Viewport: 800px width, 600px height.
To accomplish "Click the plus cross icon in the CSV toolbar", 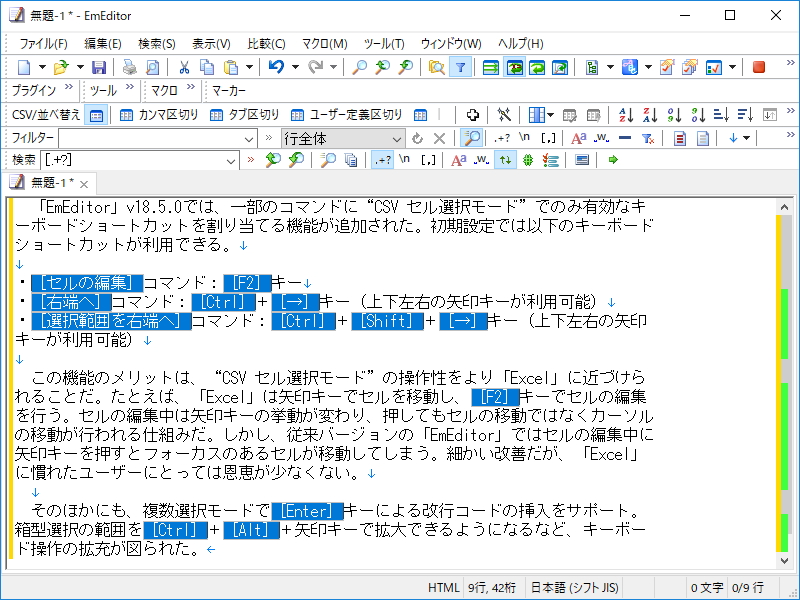I will click(x=473, y=115).
